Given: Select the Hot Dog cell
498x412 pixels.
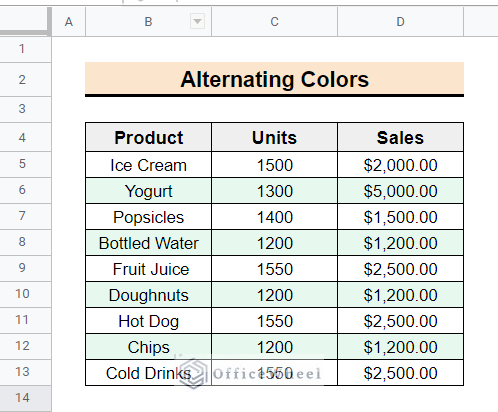Looking at the screenshot, I should [148, 321].
